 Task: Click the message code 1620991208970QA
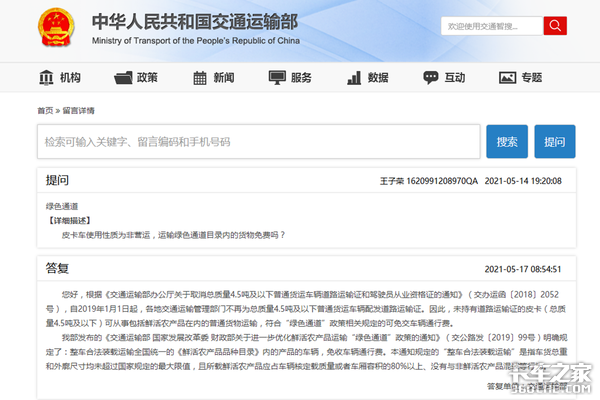pos(442,181)
